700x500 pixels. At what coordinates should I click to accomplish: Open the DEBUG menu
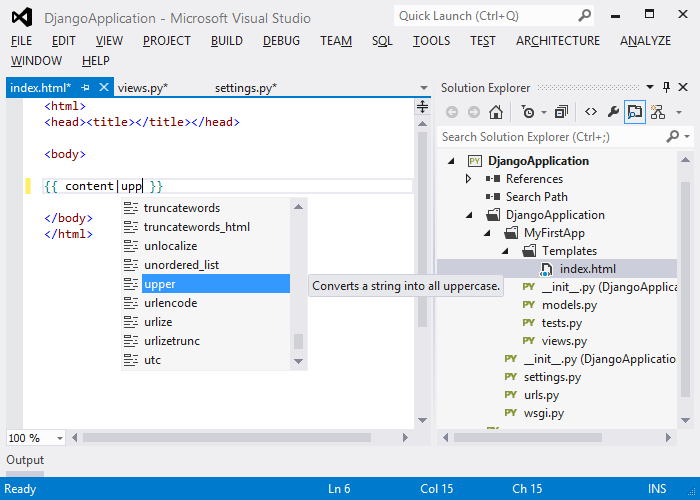pos(281,41)
